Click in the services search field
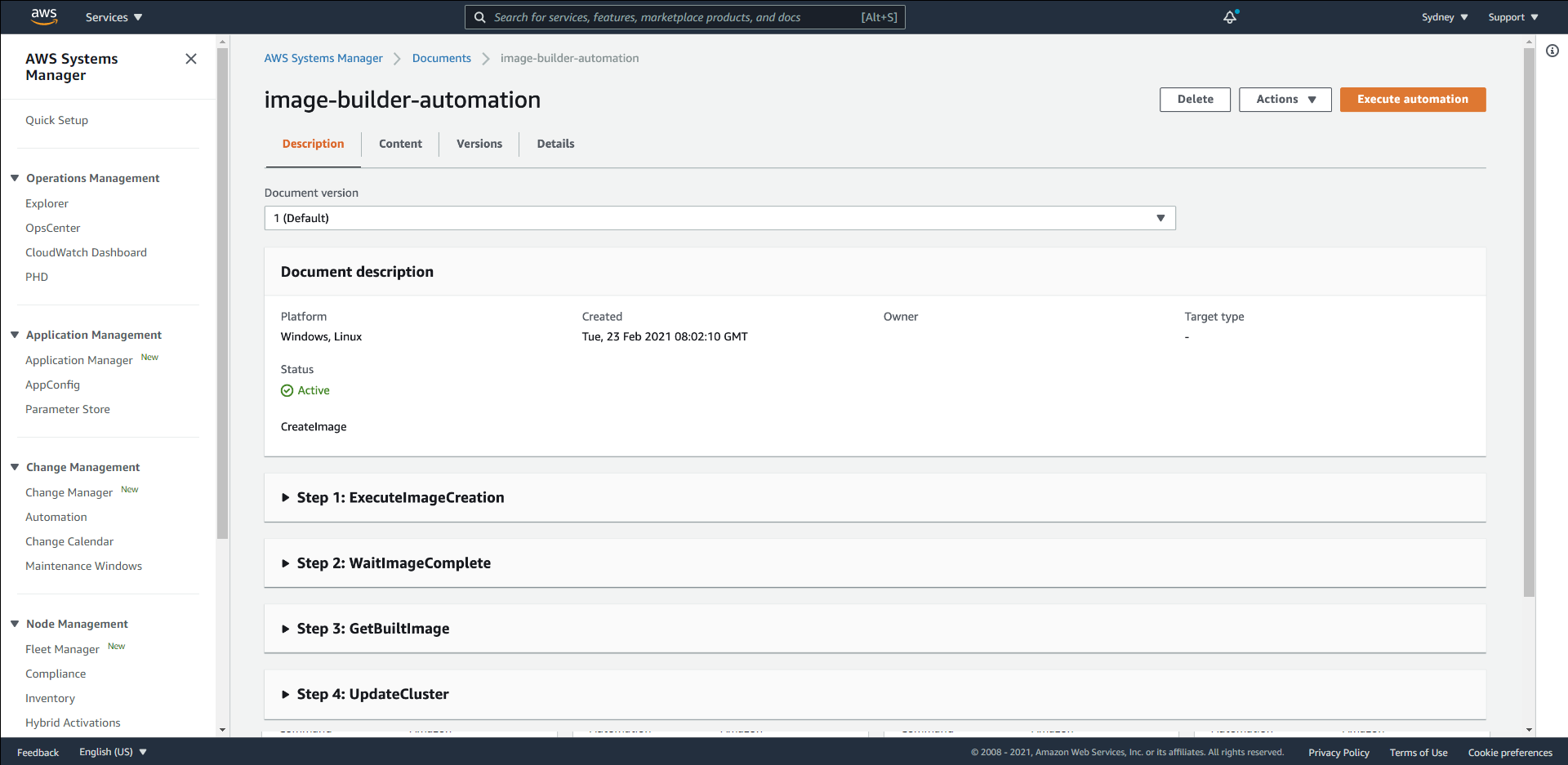Image resolution: width=1568 pixels, height=765 pixels. pyautogui.click(x=684, y=17)
